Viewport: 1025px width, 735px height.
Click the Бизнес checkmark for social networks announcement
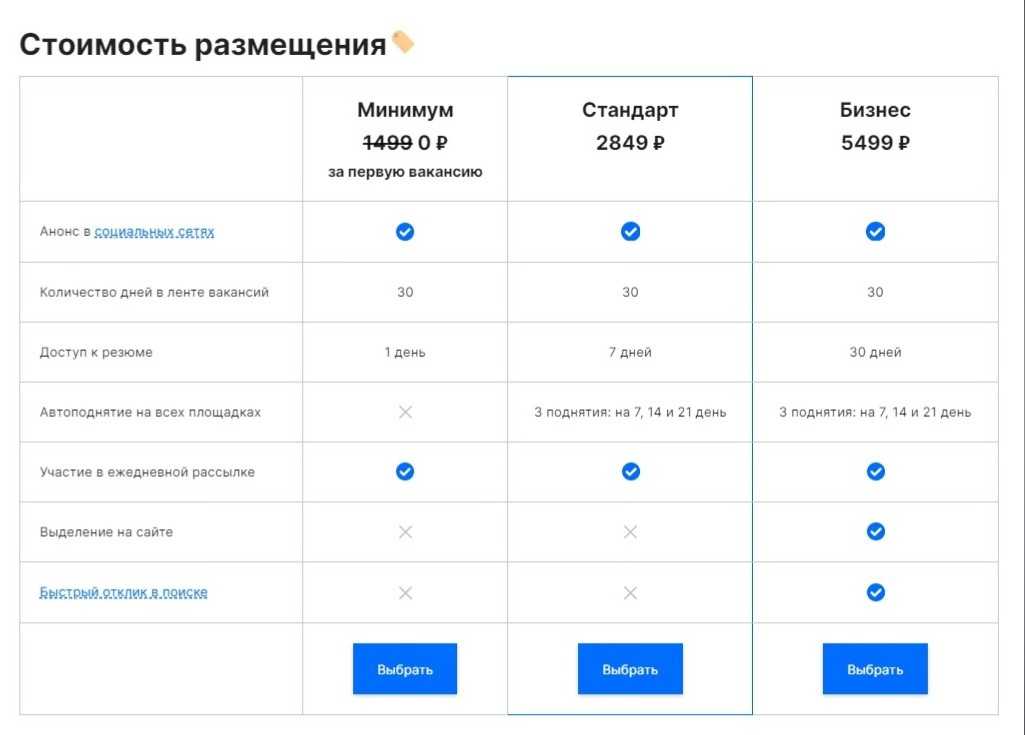[875, 232]
